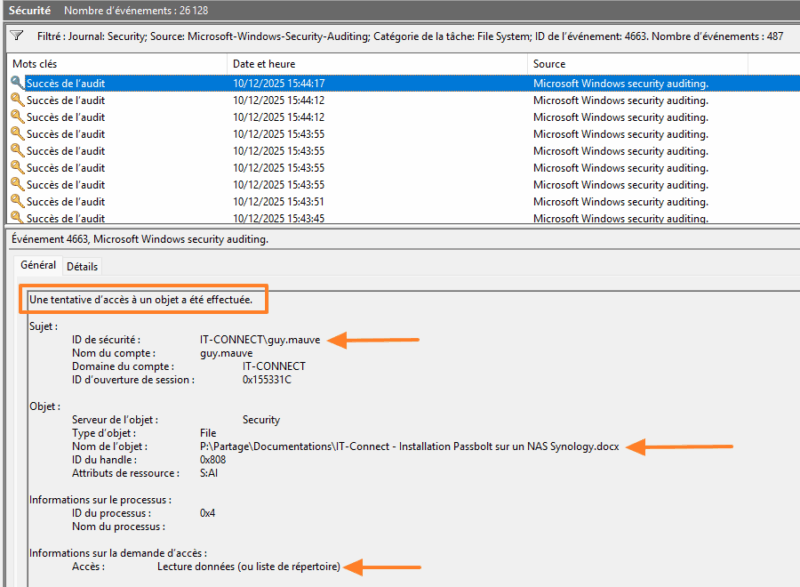800x587 pixels.
Task: Click the object name path ending Synology.docx
Action: click(x=409, y=446)
